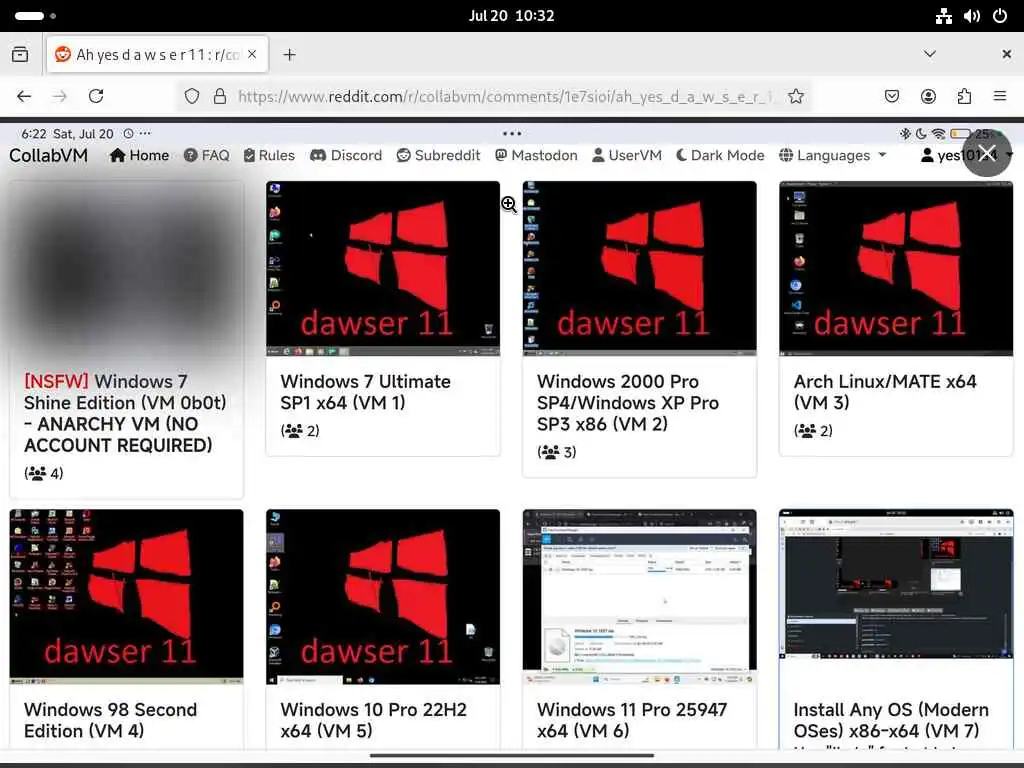1024x768 pixels.
Task: Bookmark page with the star icon
Action: pyautogui.click(x=795, y=96)
